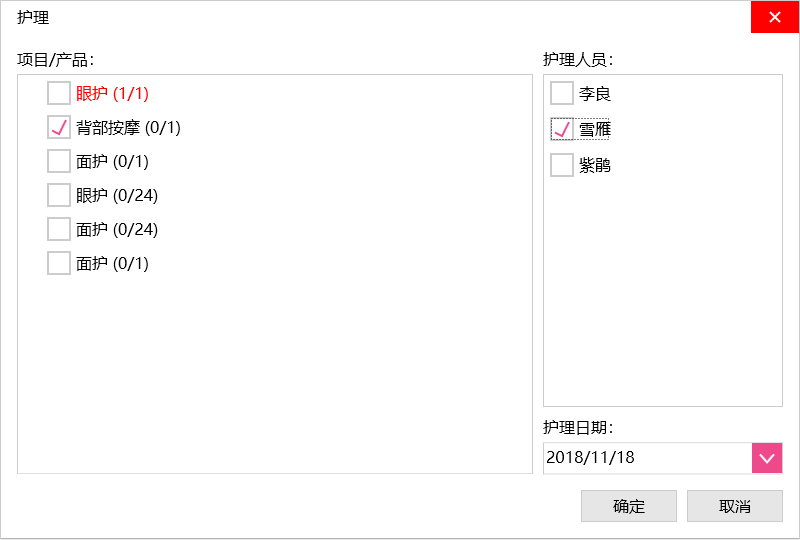
Task: Tick the 眼护 (0/24) checkbox
Action: tap(59, 196)
